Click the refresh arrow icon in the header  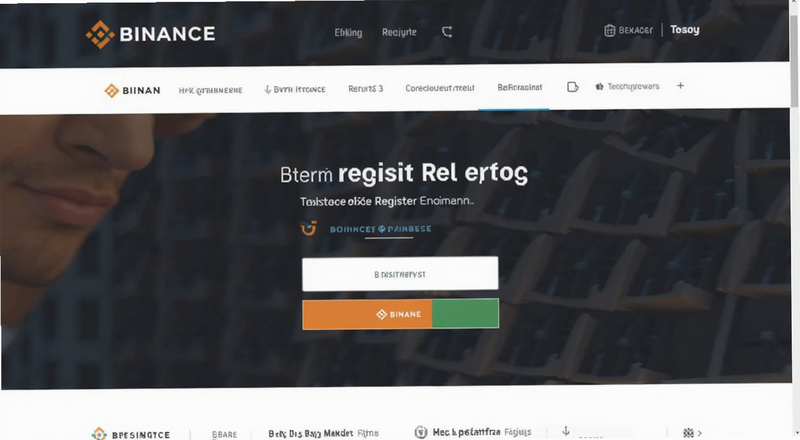pyautogui.click(x=447, y=32)
